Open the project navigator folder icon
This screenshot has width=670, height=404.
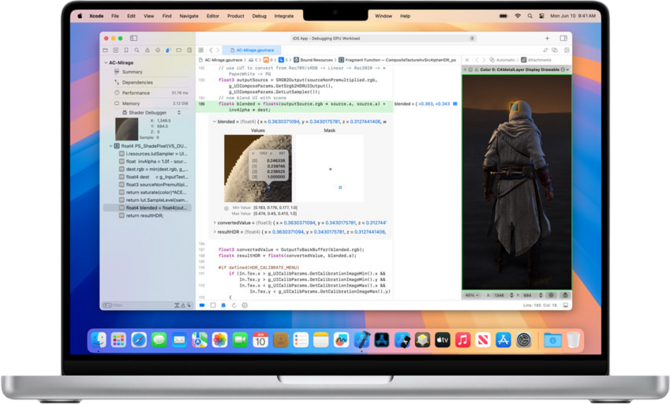[105, 50]
